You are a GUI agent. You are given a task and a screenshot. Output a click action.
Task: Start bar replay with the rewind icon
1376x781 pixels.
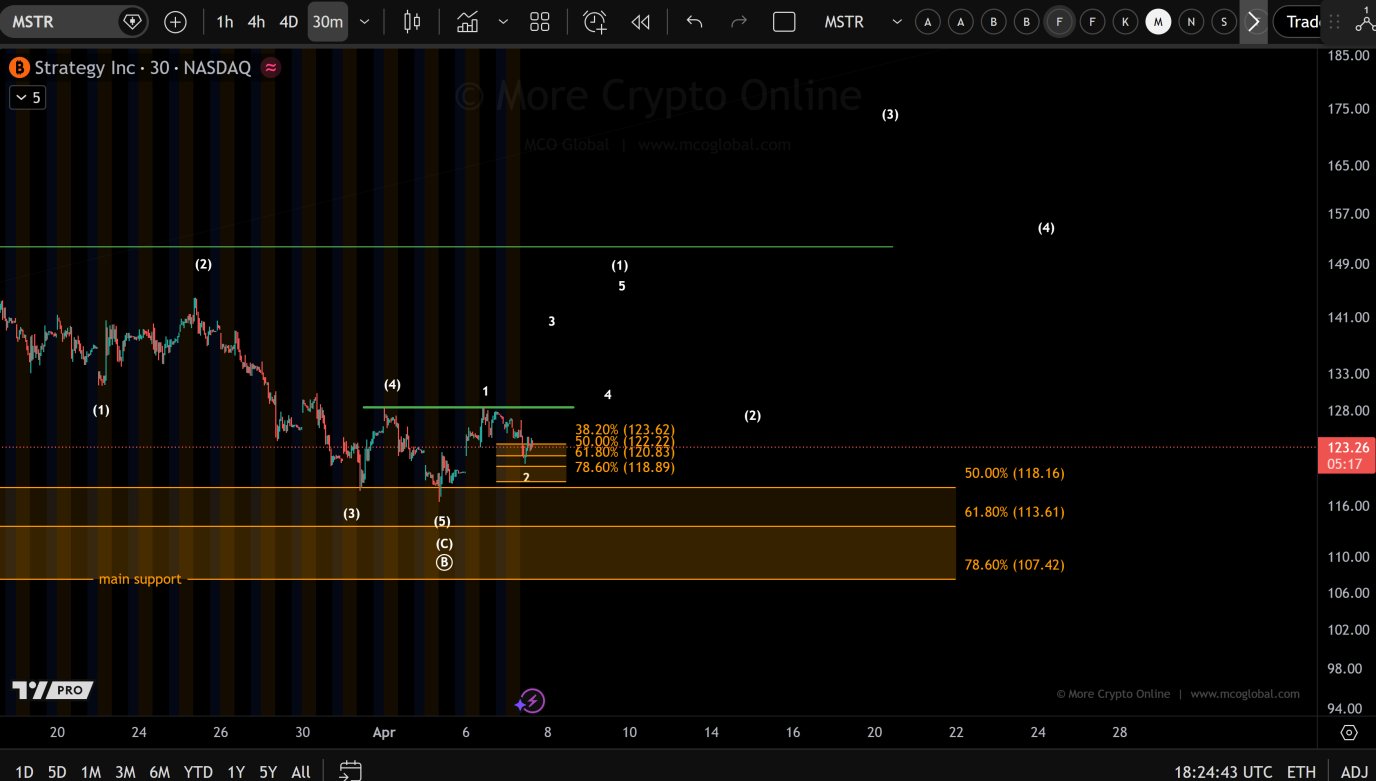[641, 22]
